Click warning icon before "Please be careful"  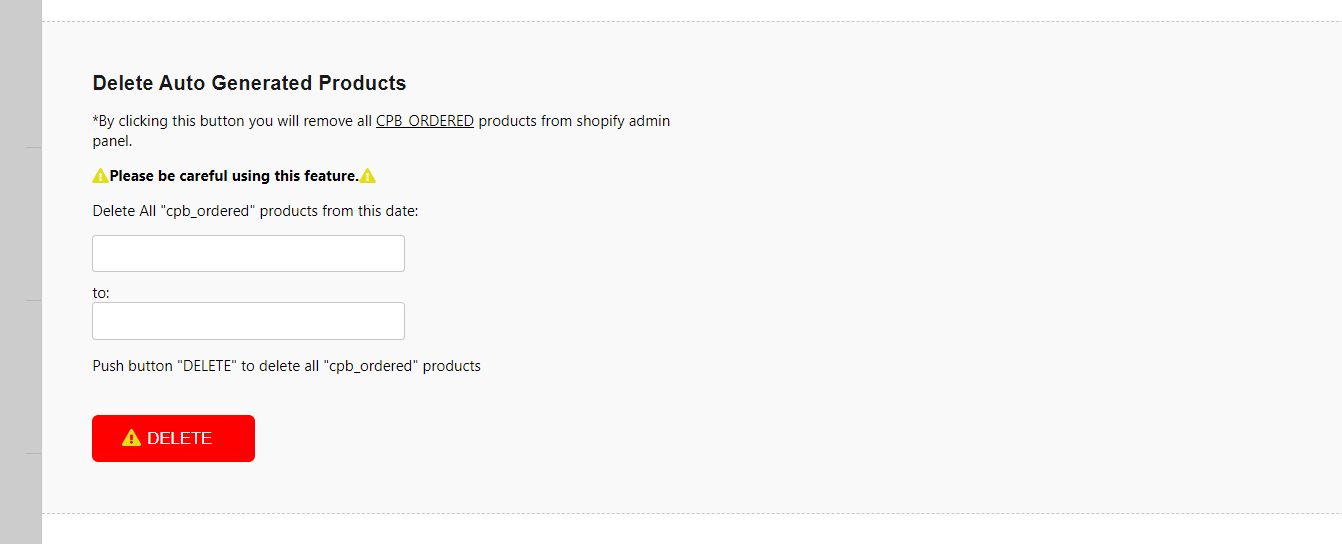100,176
